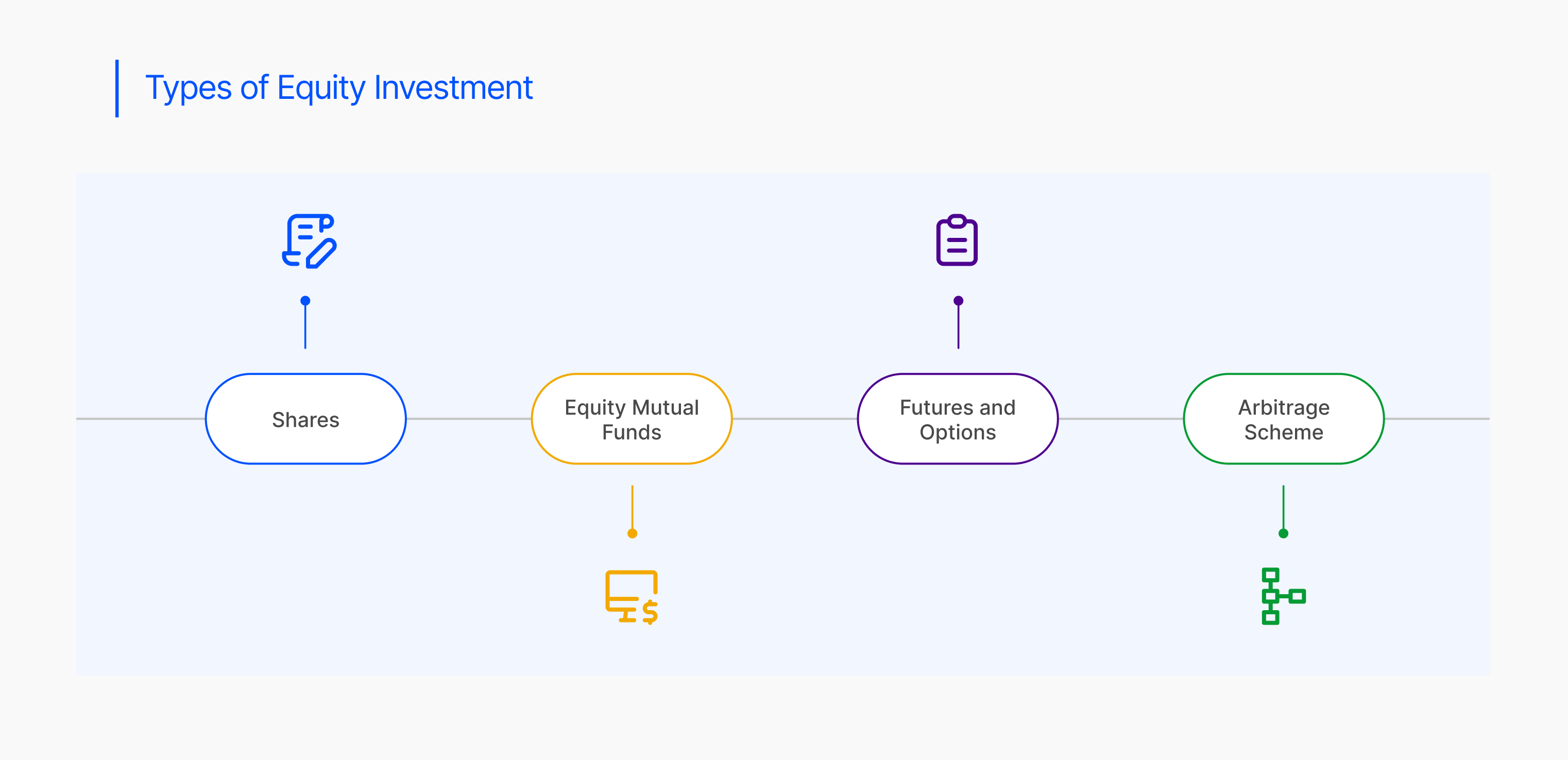Click the orange dot below Equity Mutual Funds
This screenshot has height=760, width=1568.
[x=633, y=533]
